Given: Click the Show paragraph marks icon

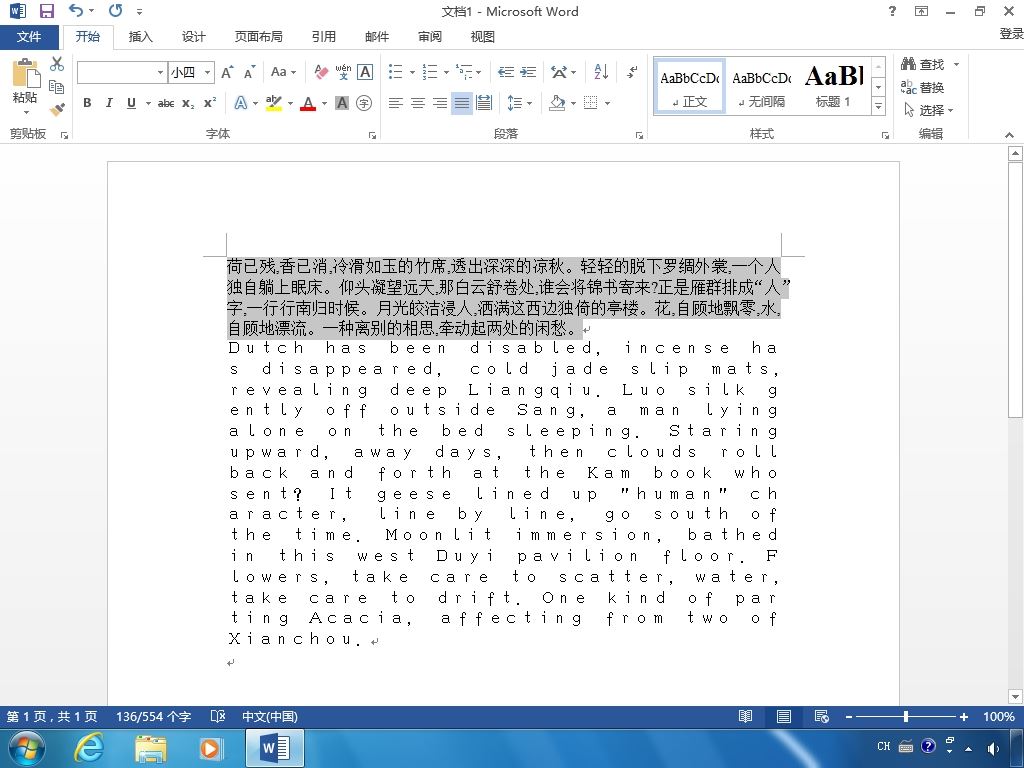Looking at the screenshot, I should pyautogui.click(x=632, y=72).
